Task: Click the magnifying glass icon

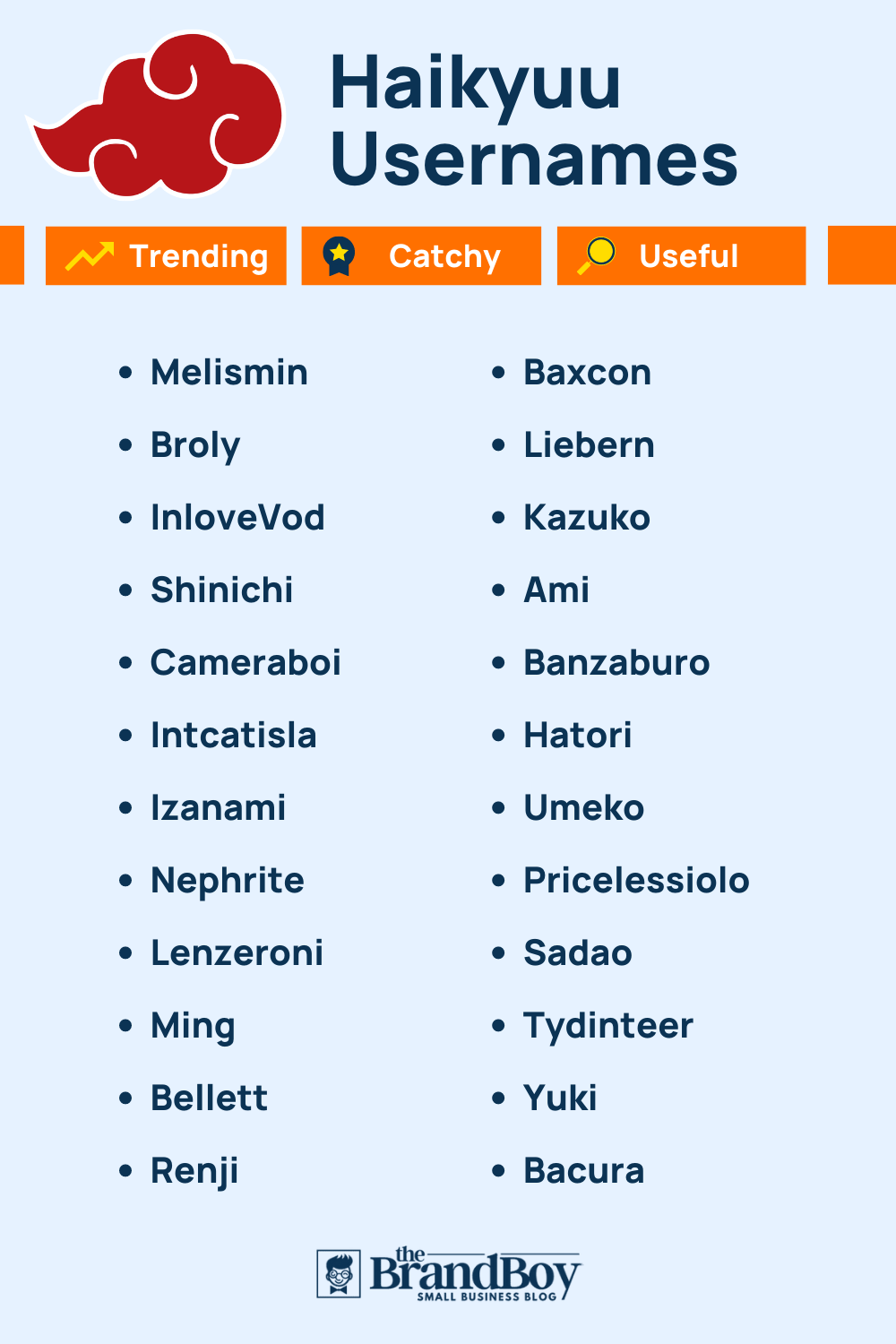Action: (x=597, y=255)
